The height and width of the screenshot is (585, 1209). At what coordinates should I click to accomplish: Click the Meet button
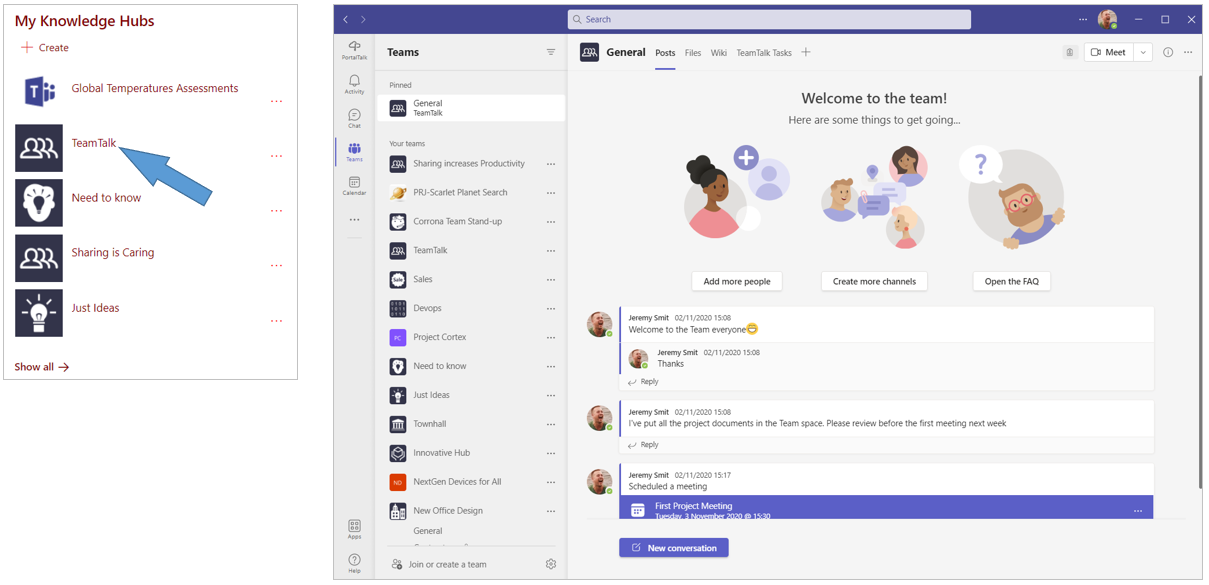1108,53
